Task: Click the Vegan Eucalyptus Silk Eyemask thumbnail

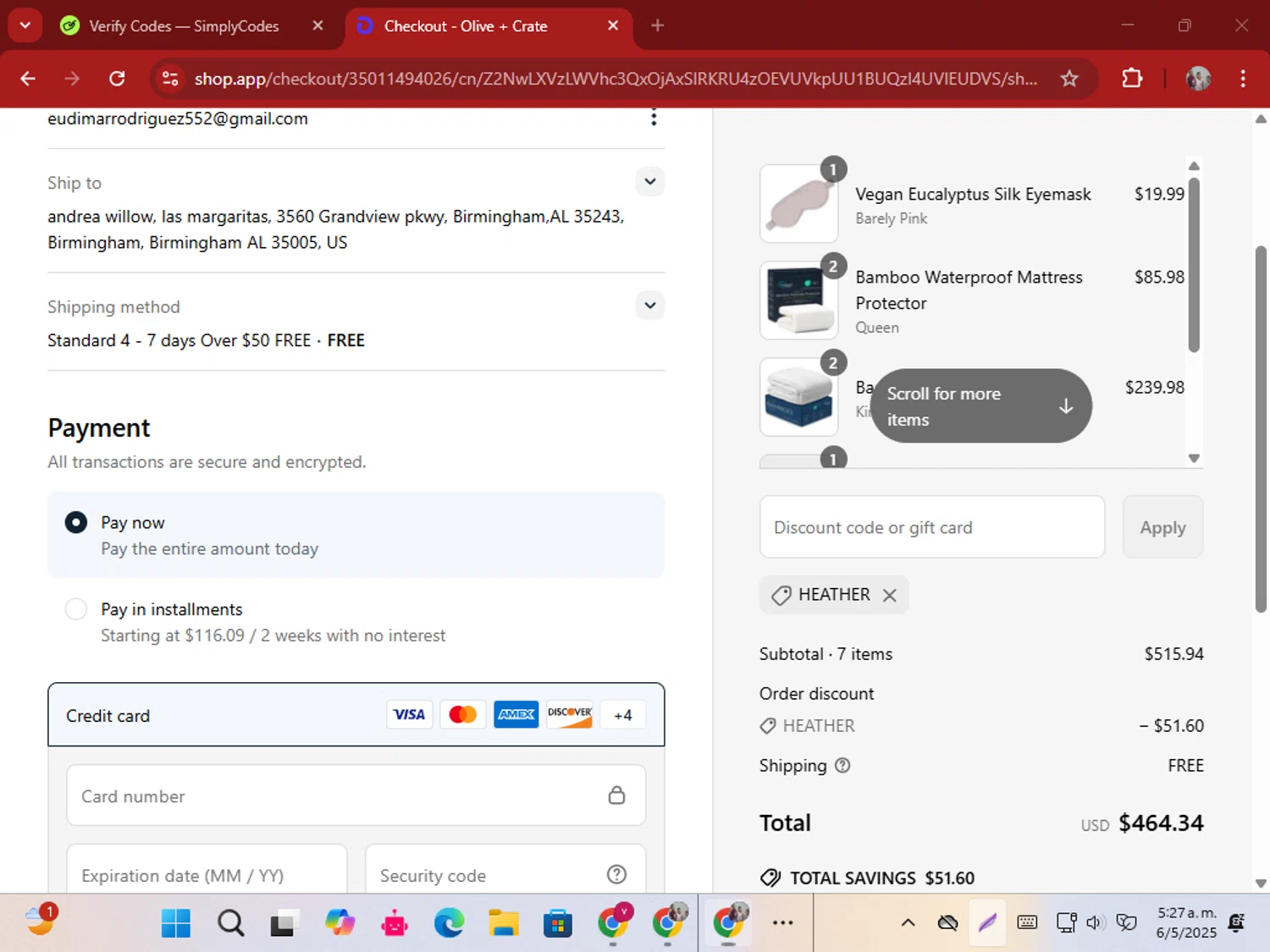Action: (x=799, y=203)
